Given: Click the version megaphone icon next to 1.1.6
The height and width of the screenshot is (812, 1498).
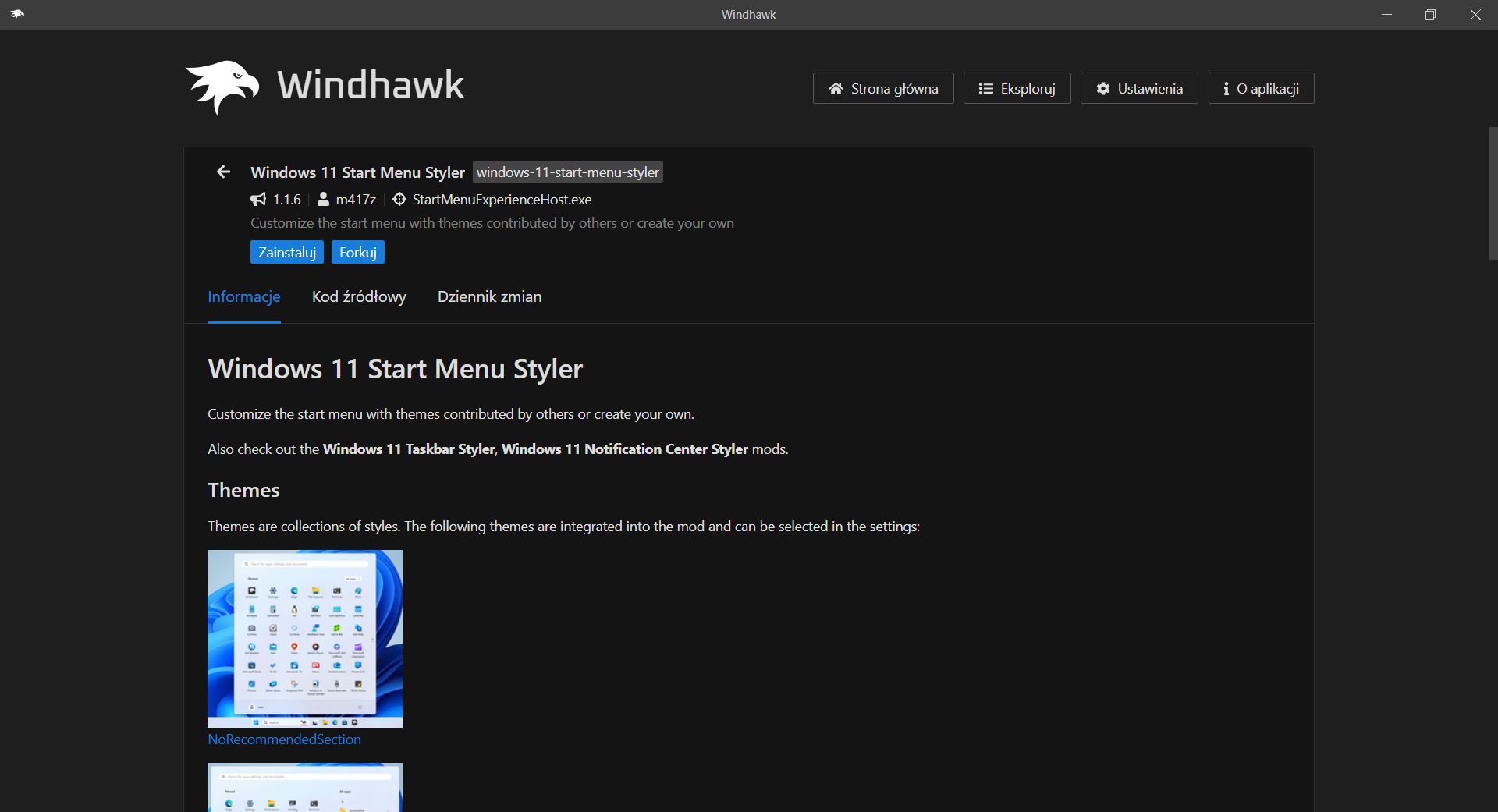Looking at the screenshot, I should click(x=258, y=200).
